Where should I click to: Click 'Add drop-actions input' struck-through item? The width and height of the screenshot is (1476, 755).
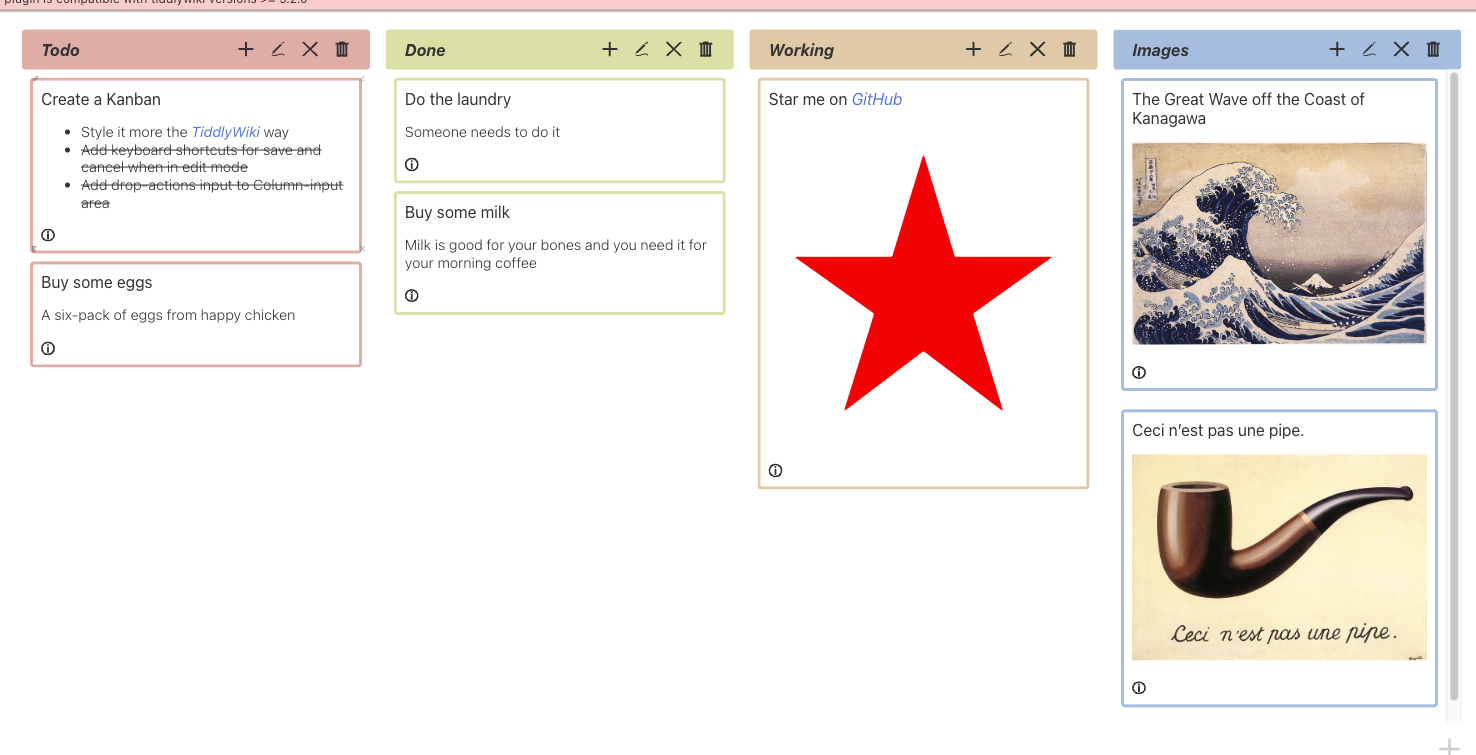pyautogui.click(x=212, y=194)
